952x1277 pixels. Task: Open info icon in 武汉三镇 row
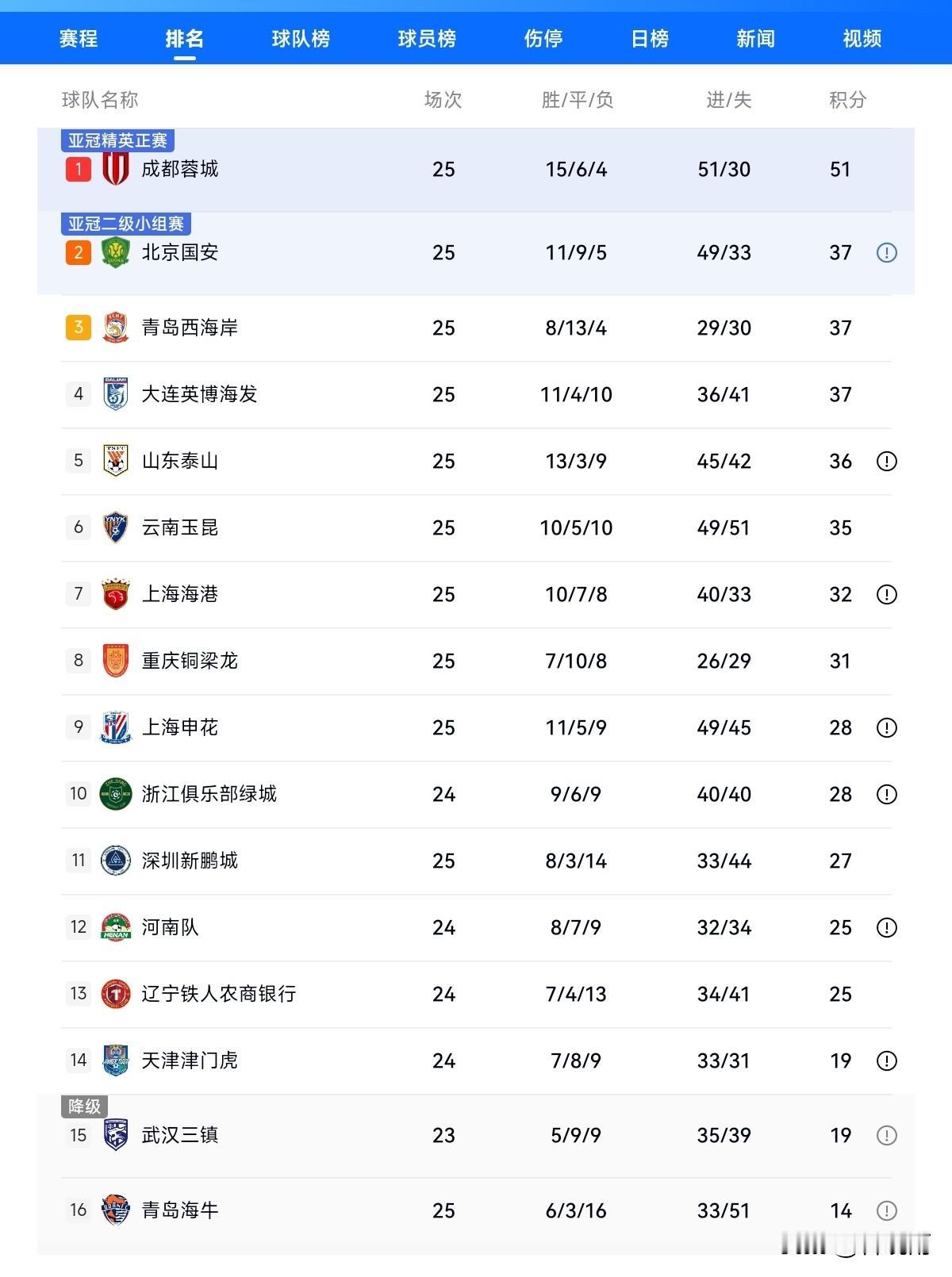[886, 1135]
